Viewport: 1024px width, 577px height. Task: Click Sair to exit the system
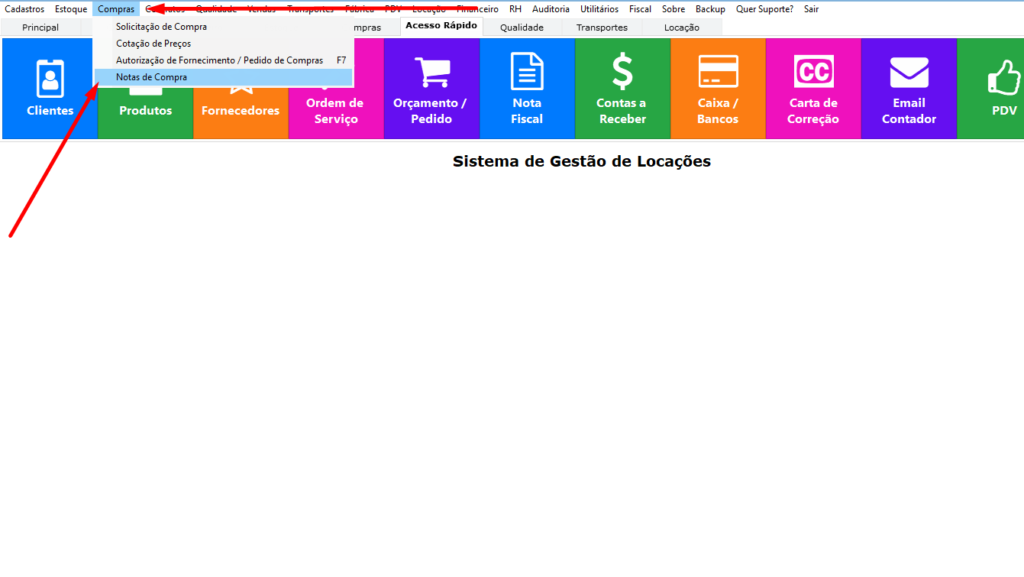pos(811,9)
